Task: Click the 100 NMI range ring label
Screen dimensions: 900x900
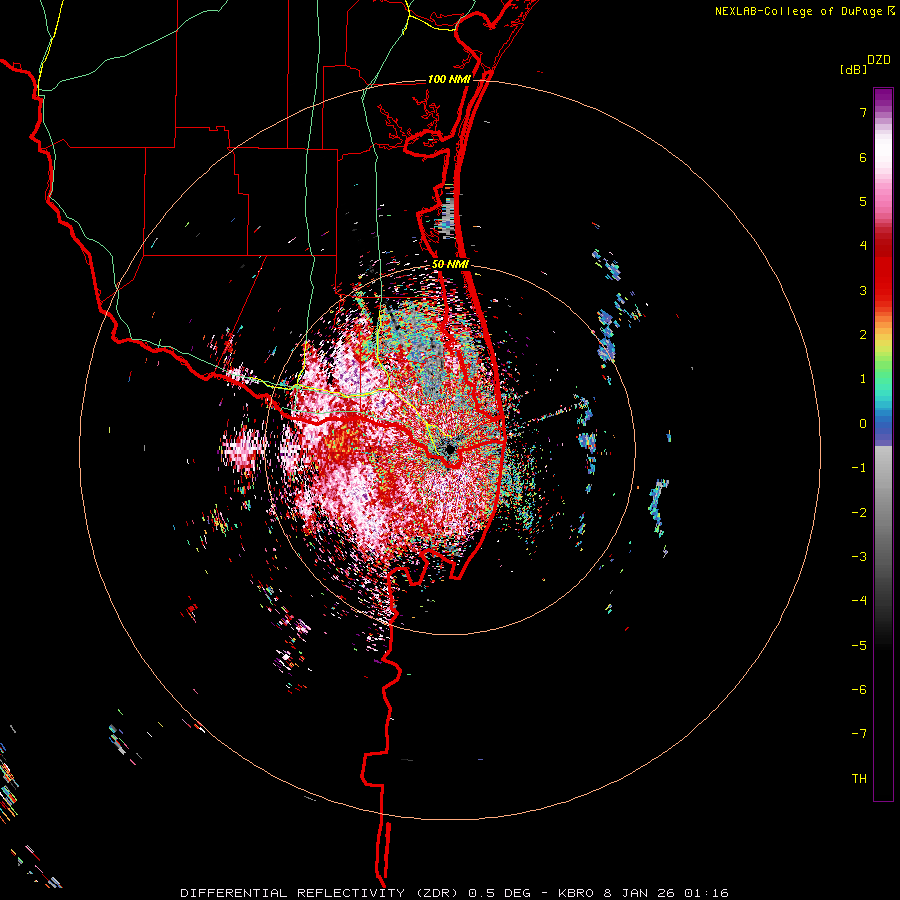Action: [449, 79]
